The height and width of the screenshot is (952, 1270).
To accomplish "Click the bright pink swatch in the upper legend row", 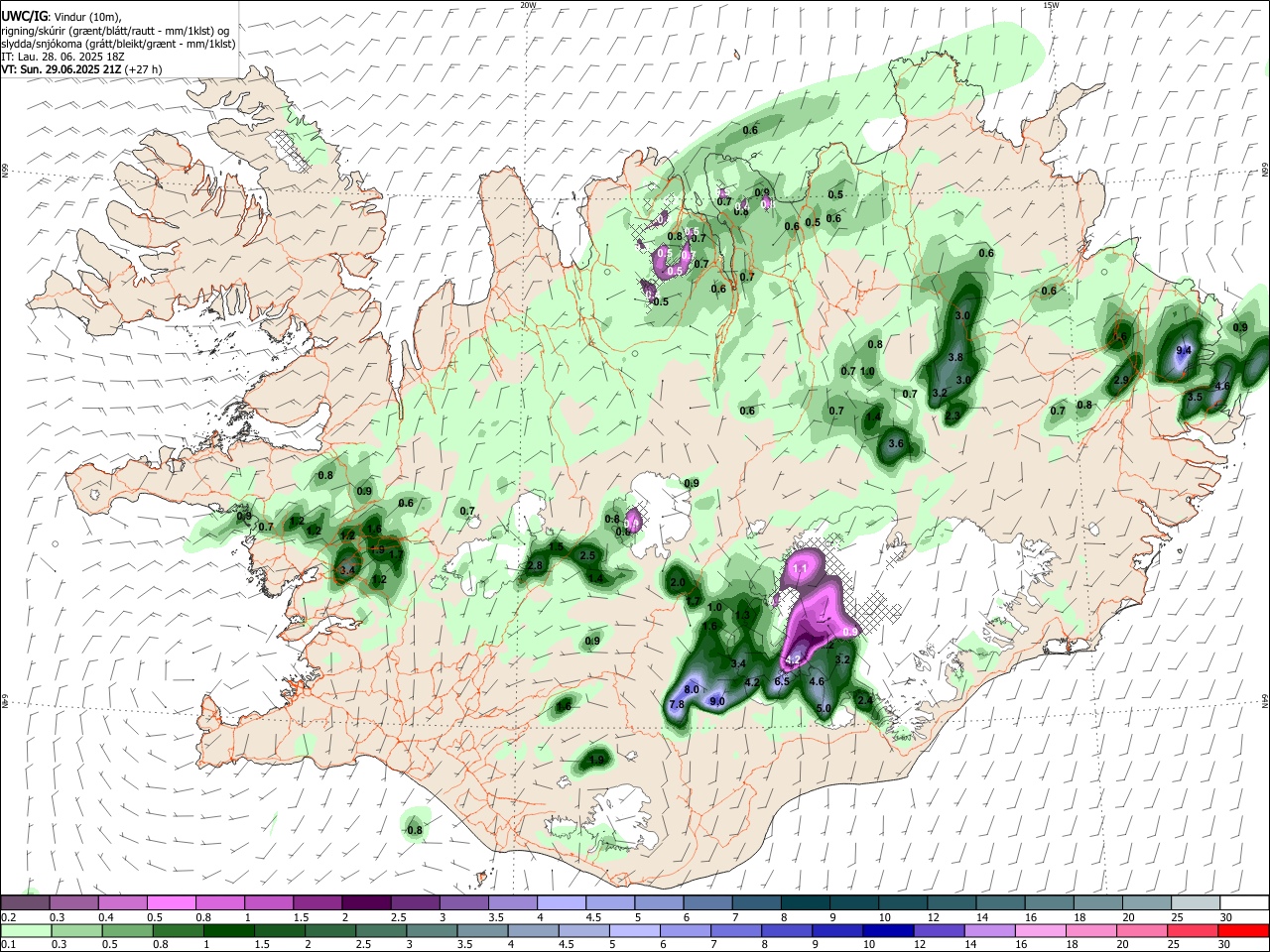I will (171, 902).
